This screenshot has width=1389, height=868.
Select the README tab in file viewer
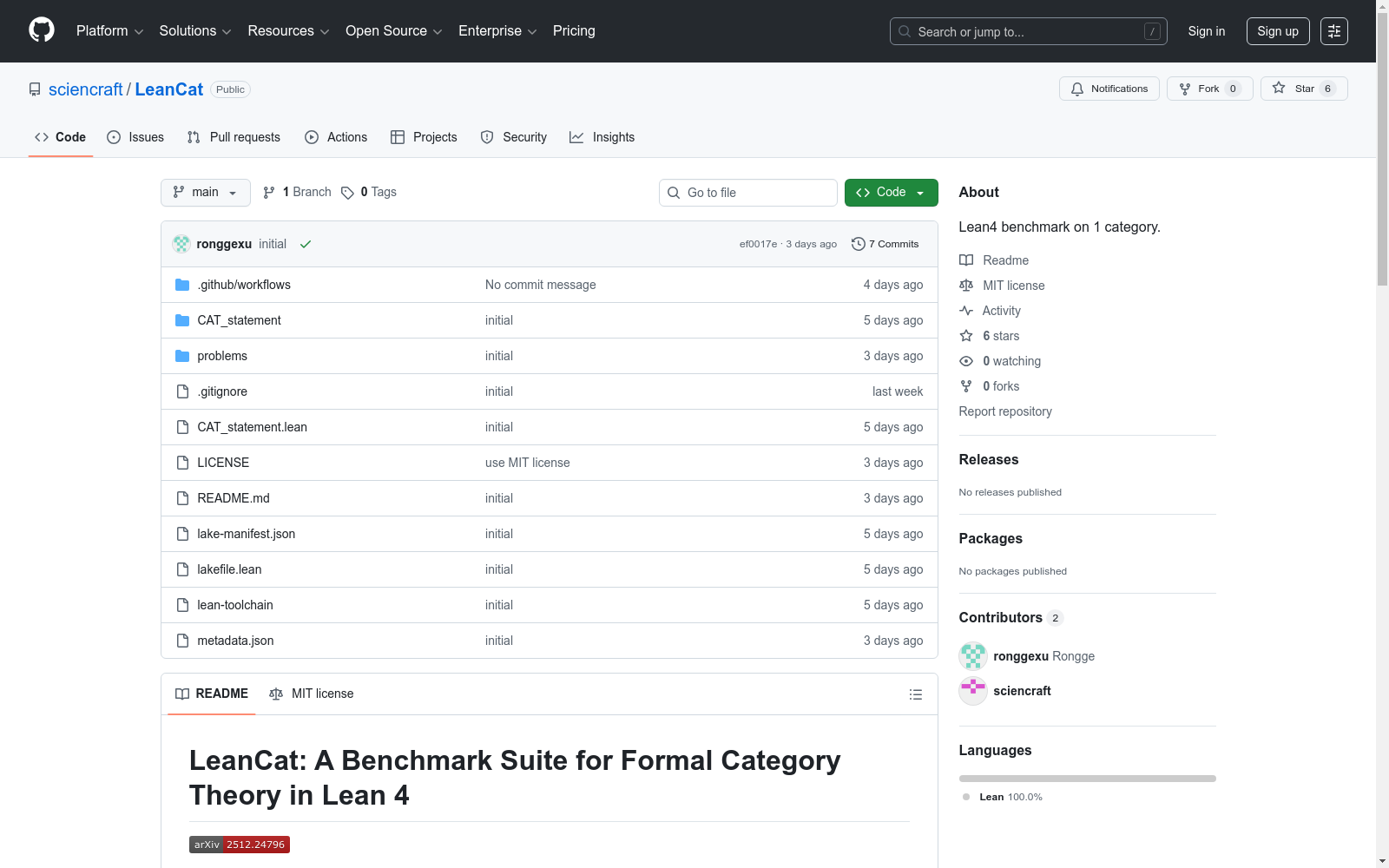pyautogui.click(x=212, y=694)
